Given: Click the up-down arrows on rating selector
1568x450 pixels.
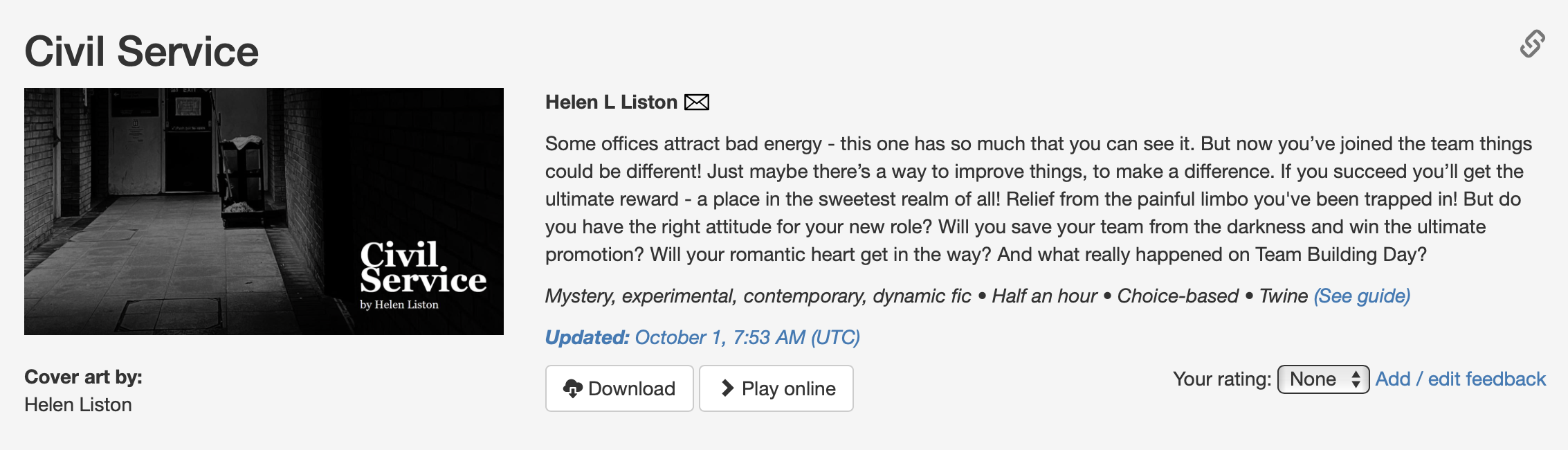Looking at the screenshot, I should coord(1356,379).
